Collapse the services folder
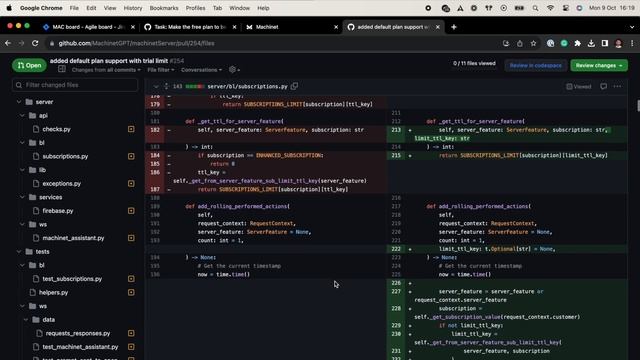The image size is (640, 360). (22, 197)
